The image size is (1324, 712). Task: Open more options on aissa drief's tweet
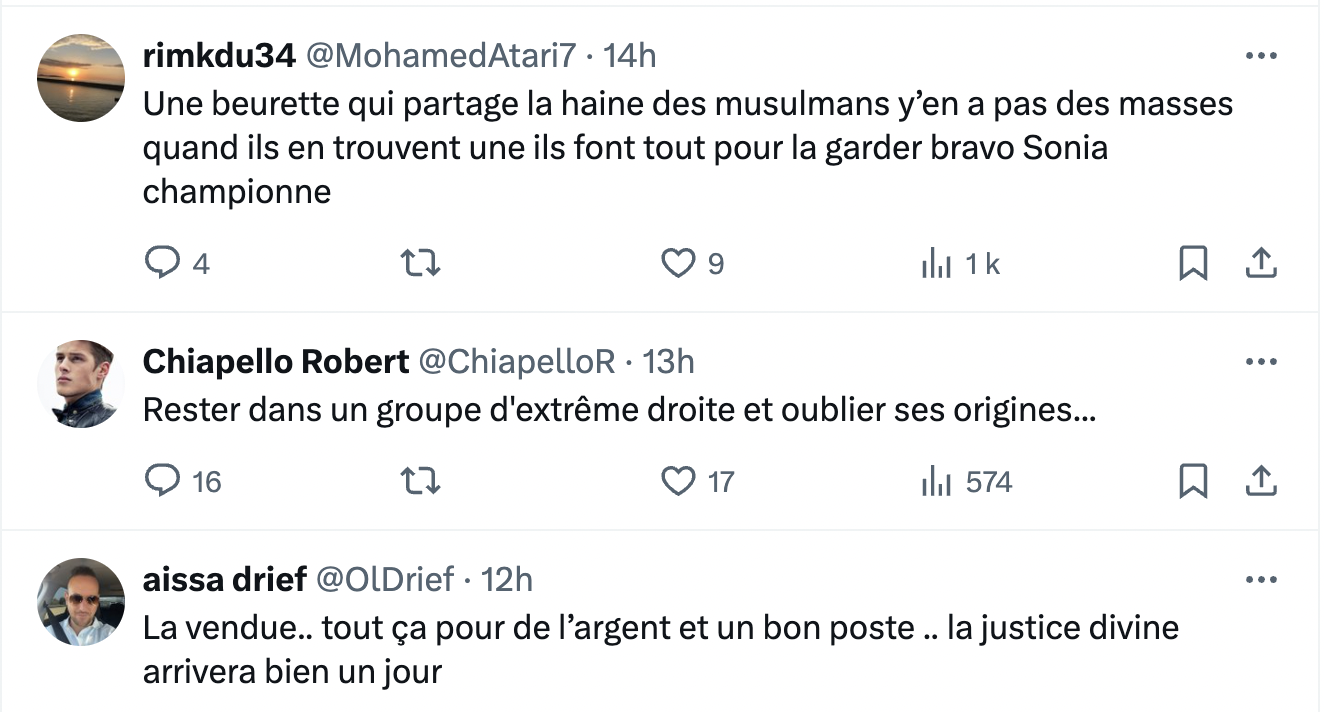pos(1262,579)
